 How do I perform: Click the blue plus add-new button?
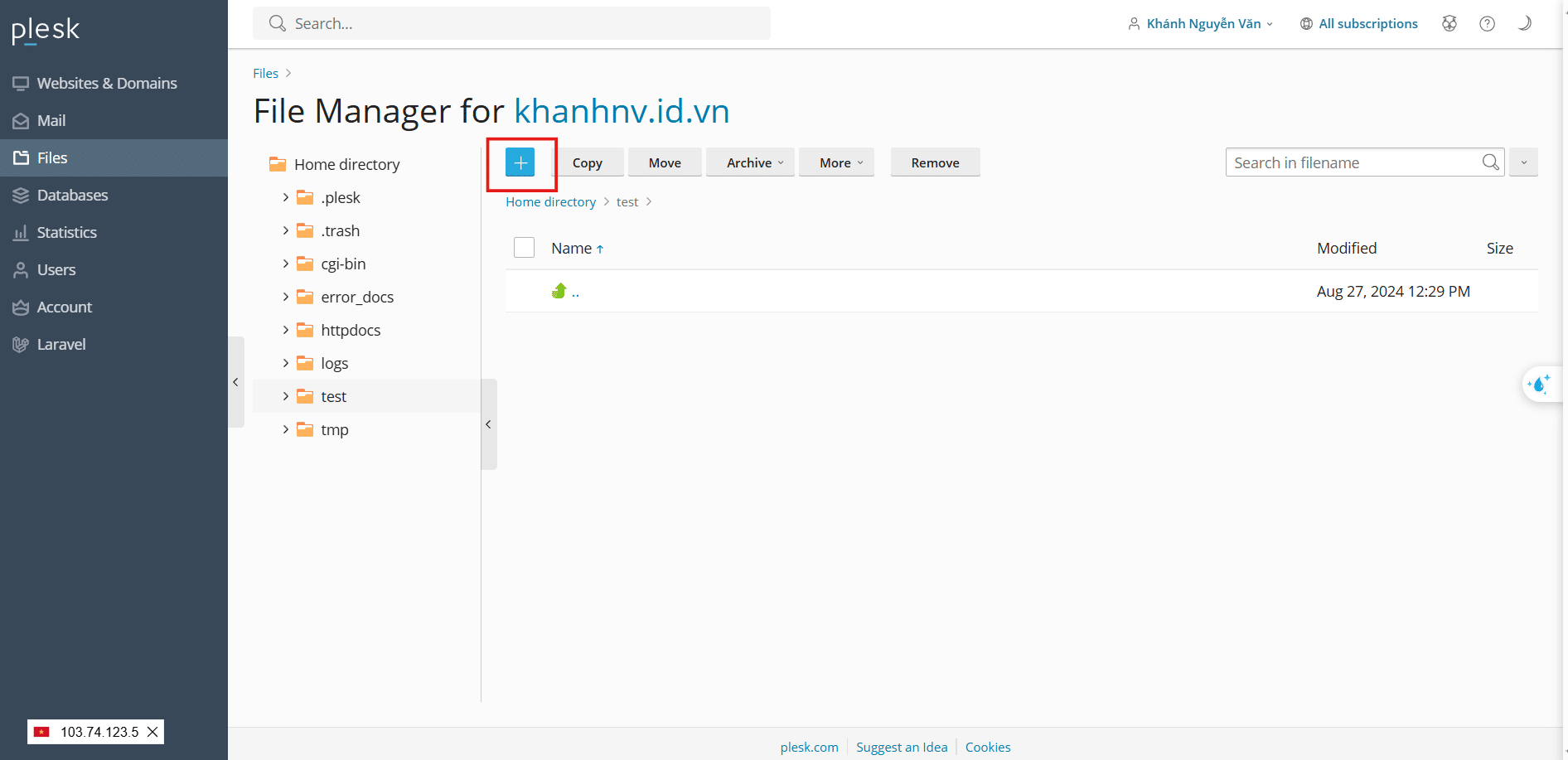520,163
